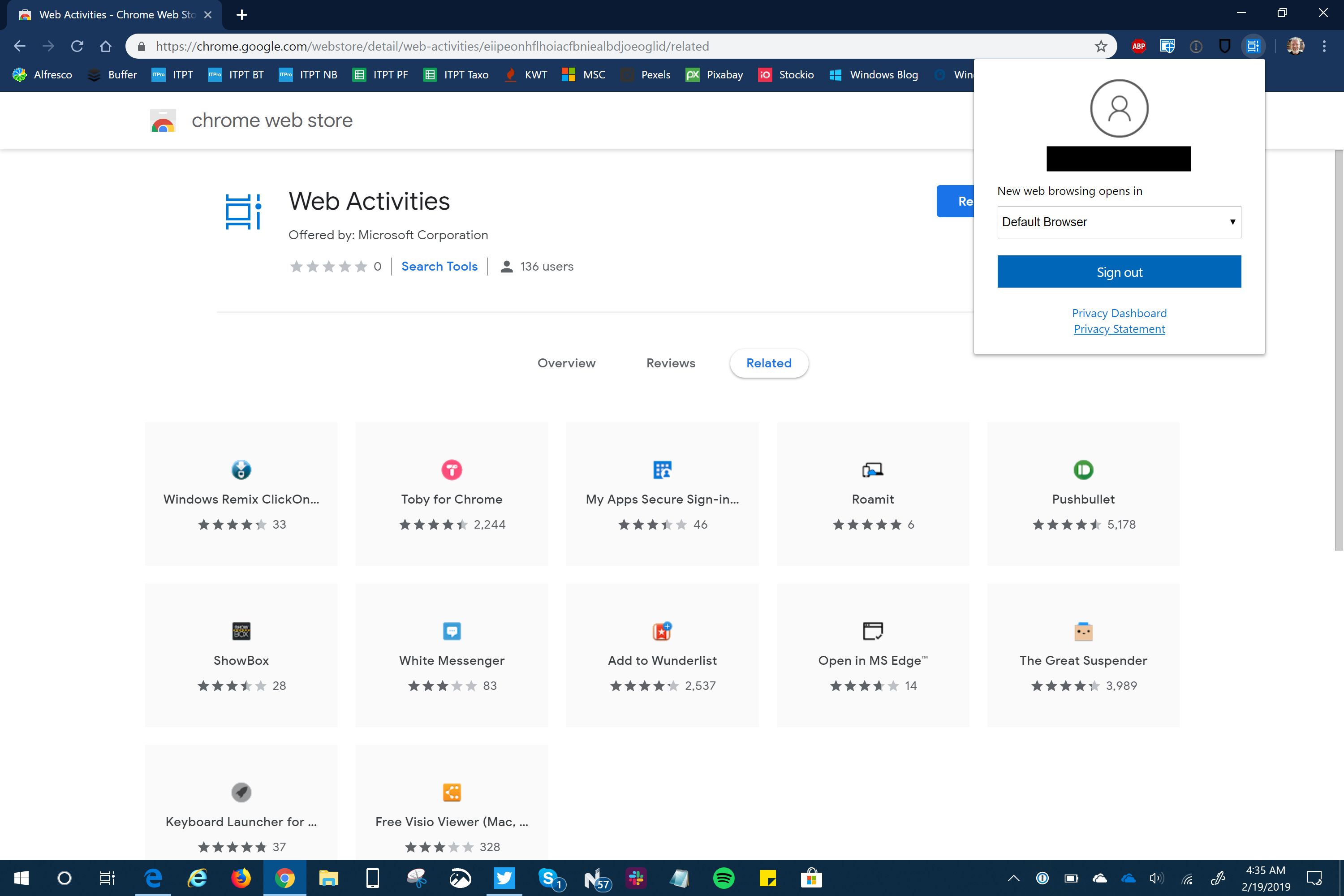Click the blue Remove button on listing
Viewport: 1344px width, 896px height.
(x=956, y=201)
